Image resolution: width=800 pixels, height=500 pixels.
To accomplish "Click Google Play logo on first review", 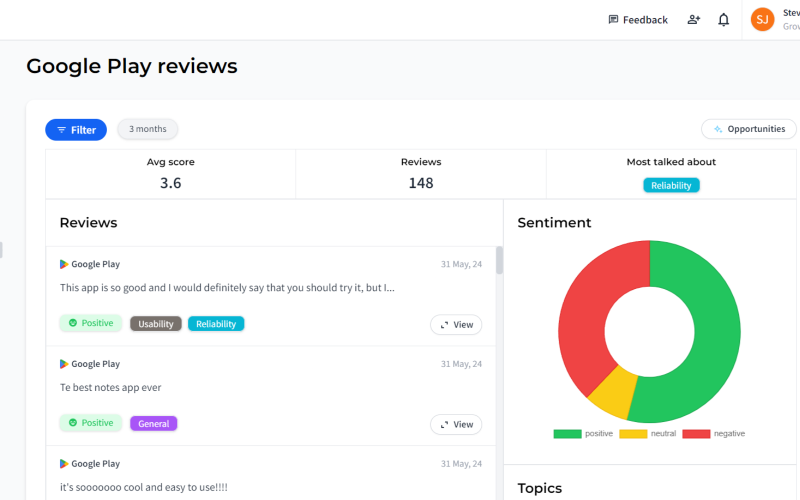I will pos(64,264).
